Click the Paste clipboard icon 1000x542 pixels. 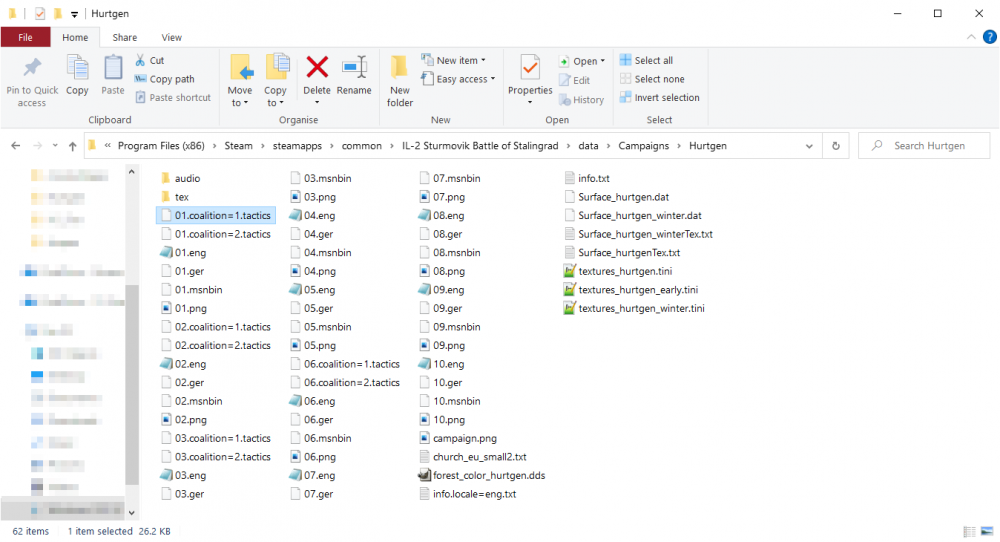pos(113,68)
